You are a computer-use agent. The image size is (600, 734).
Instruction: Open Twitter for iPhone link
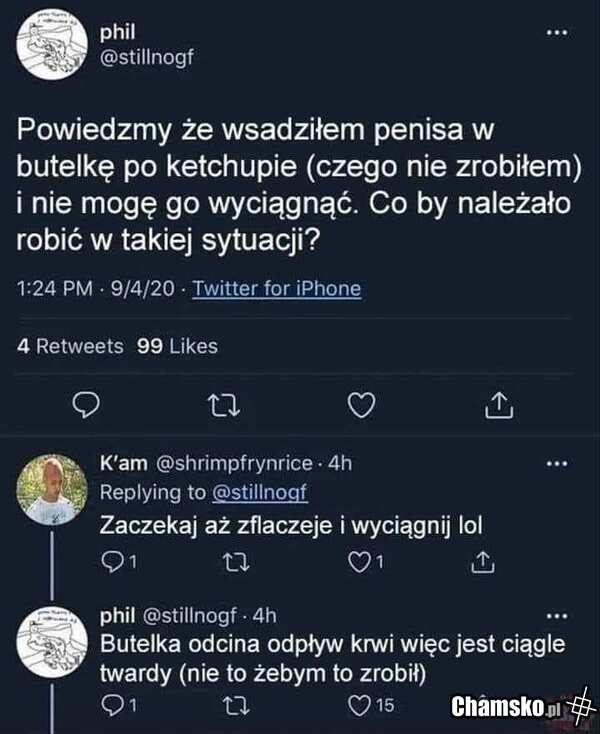(276, 289)
